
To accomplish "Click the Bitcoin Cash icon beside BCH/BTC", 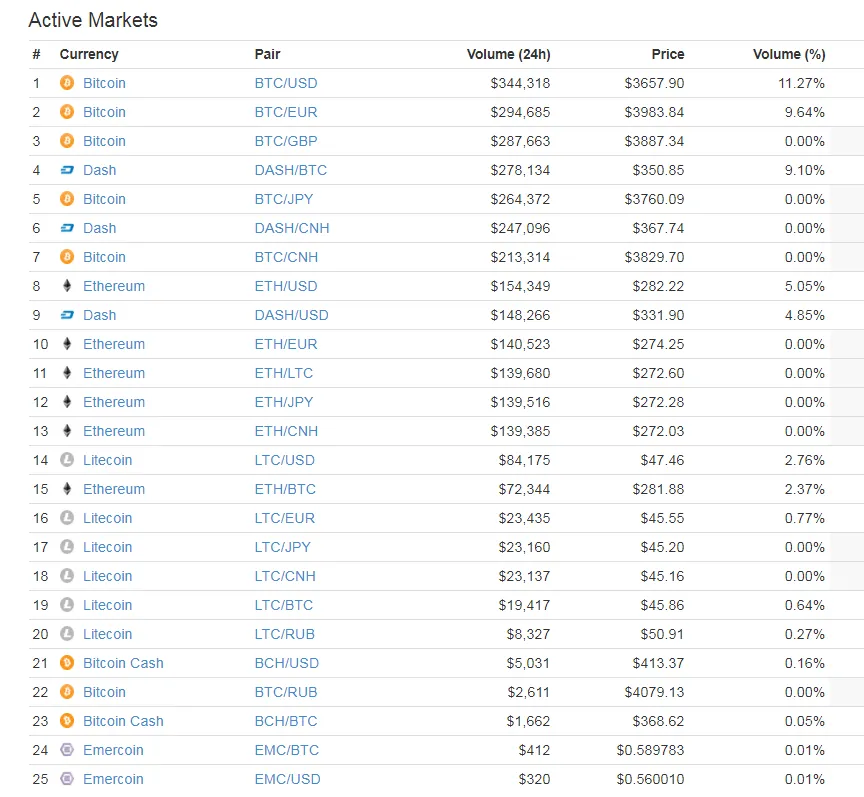I will click(x=67, y=721).
